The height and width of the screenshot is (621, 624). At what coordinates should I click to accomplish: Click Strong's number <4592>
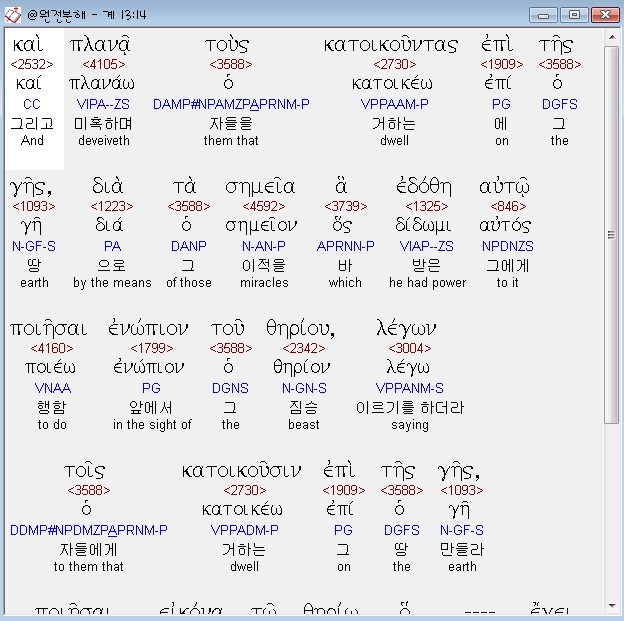pos(264,206)
